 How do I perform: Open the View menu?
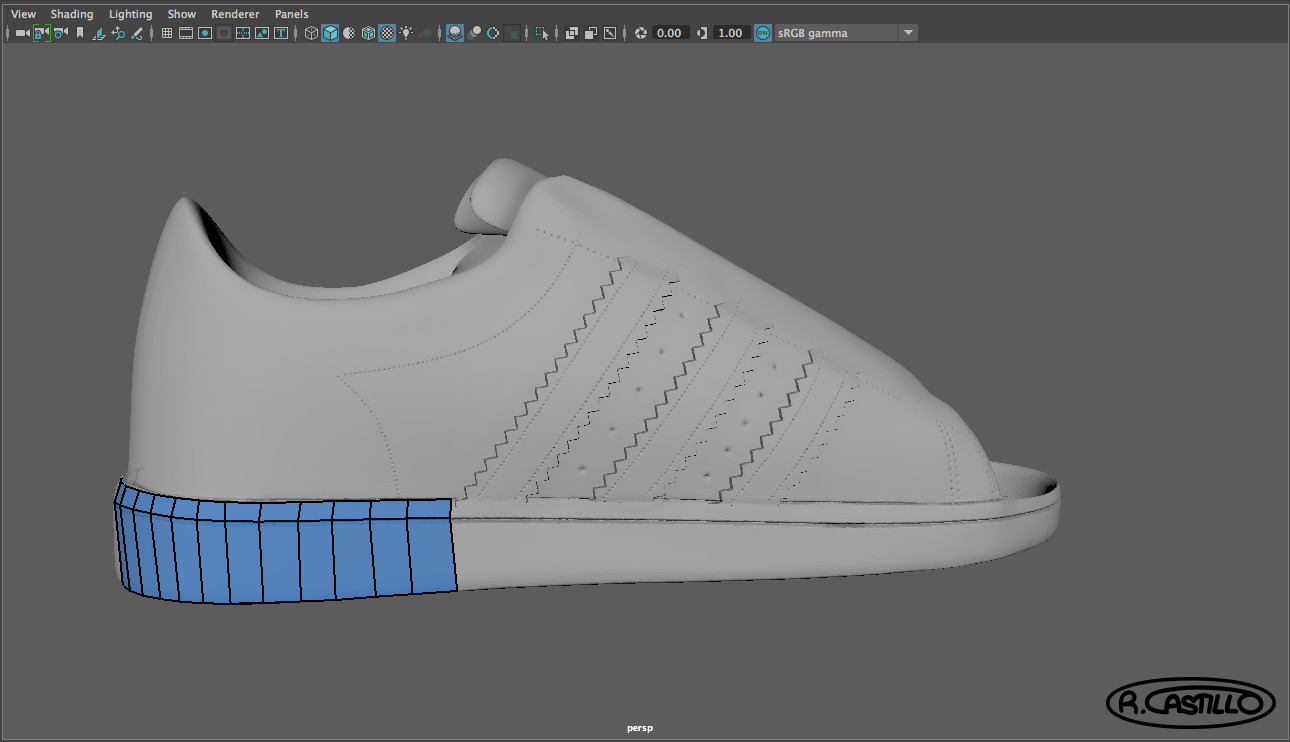[23, 14]
